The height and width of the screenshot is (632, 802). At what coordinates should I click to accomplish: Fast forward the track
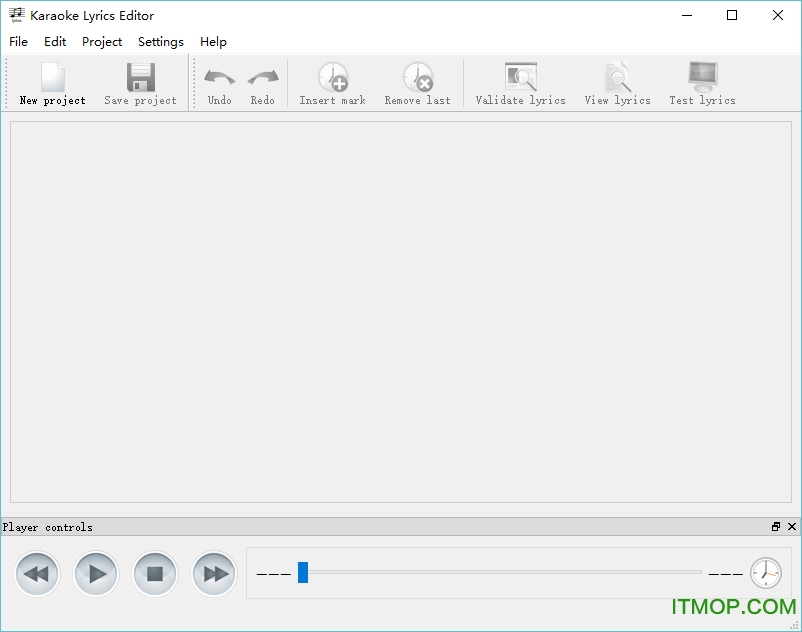click(x=214, y=573)
